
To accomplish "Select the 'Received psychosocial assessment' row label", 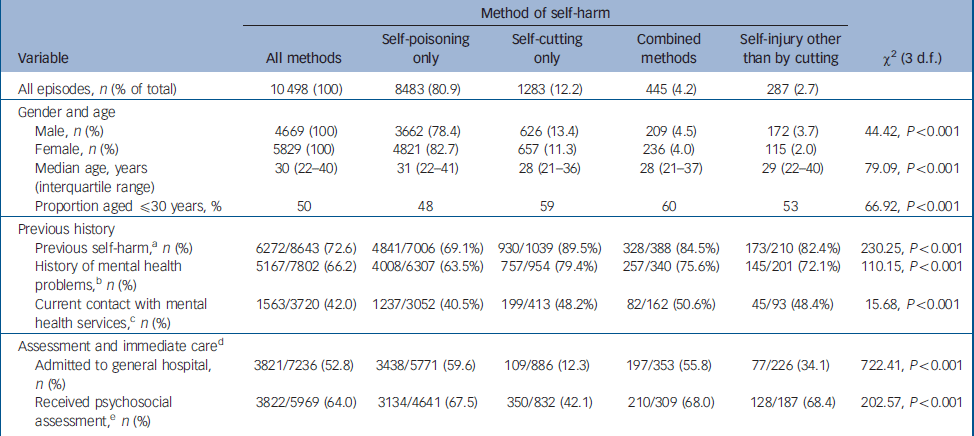I will [x=92, y=403].
